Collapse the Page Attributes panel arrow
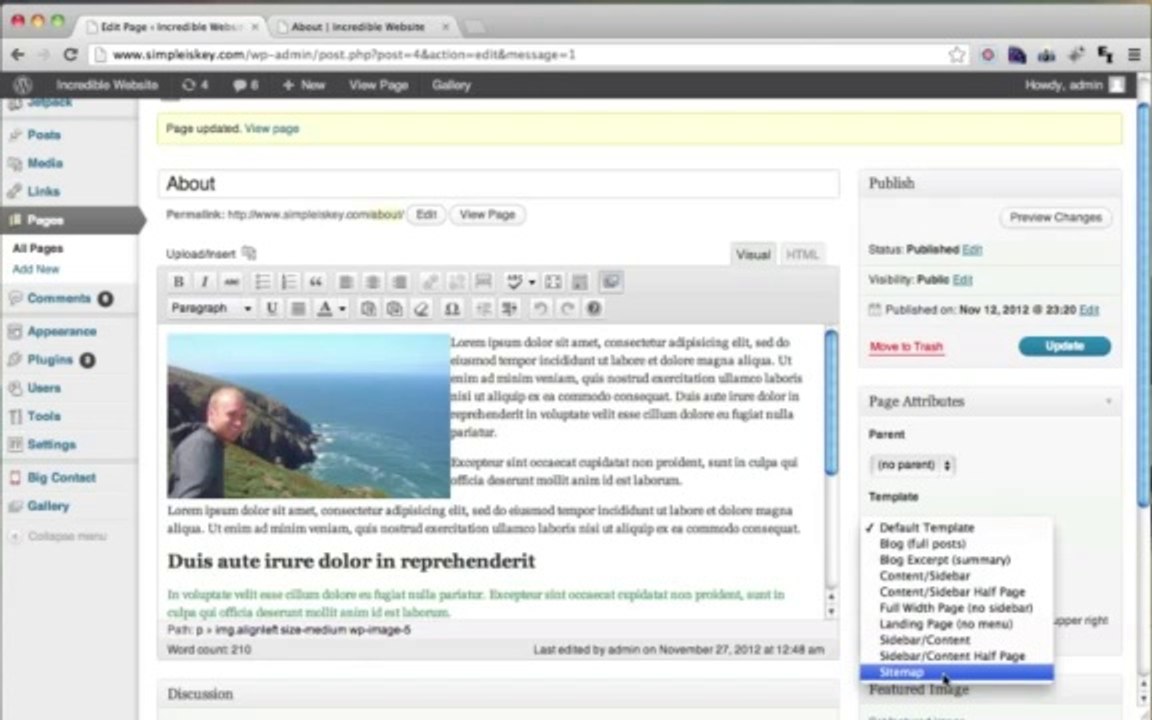The height and width of the screenshot is (720, 1152). (1109, 401)
